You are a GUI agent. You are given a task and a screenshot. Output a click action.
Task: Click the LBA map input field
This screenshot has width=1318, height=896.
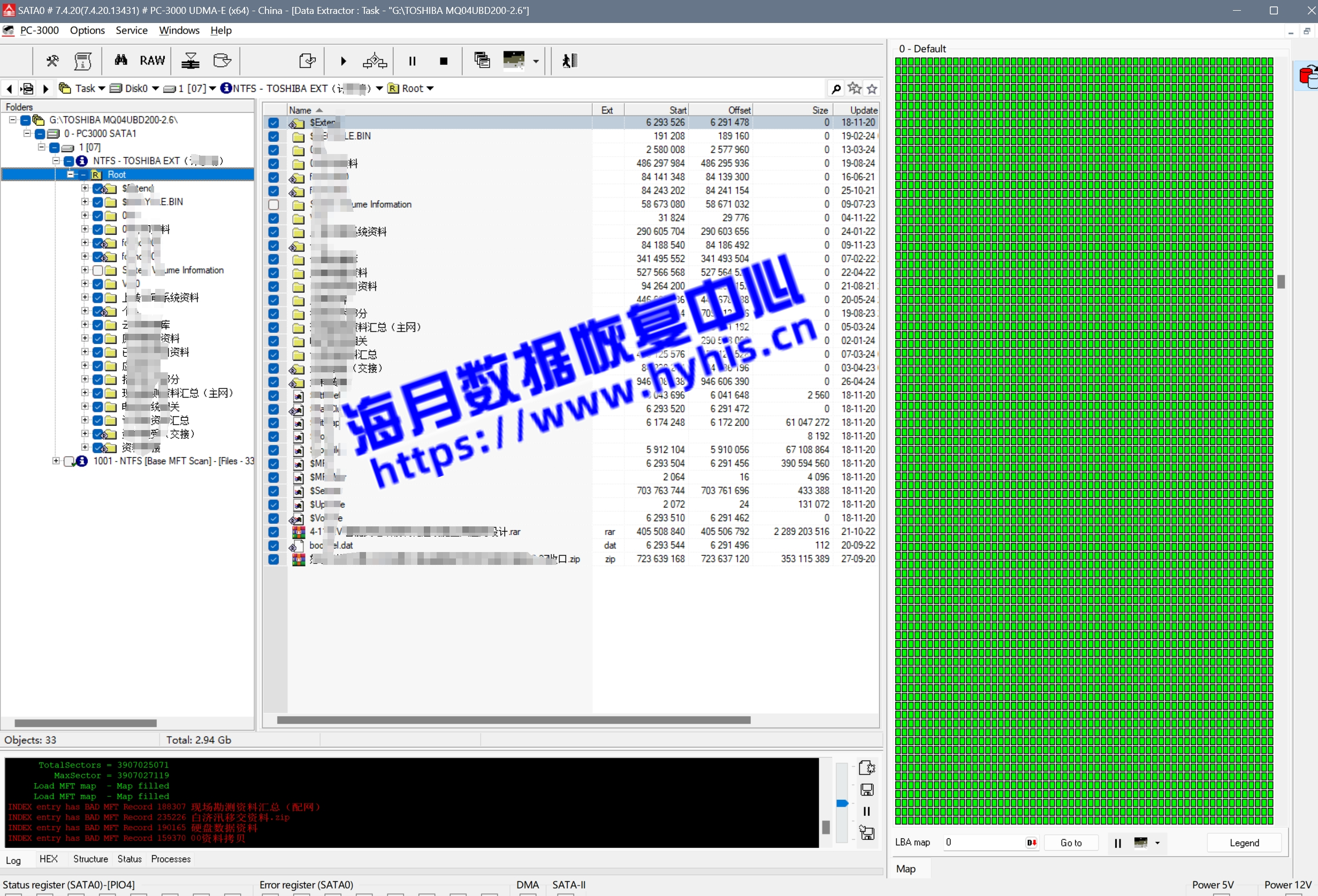pos(984,842)
